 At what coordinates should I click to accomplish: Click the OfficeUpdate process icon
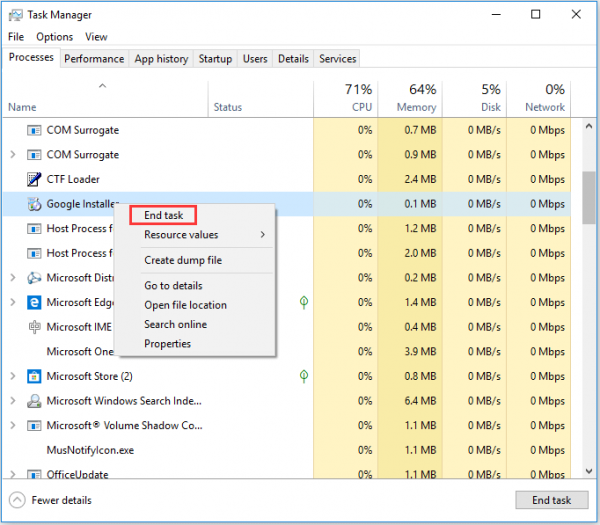[x=34, y=474]
